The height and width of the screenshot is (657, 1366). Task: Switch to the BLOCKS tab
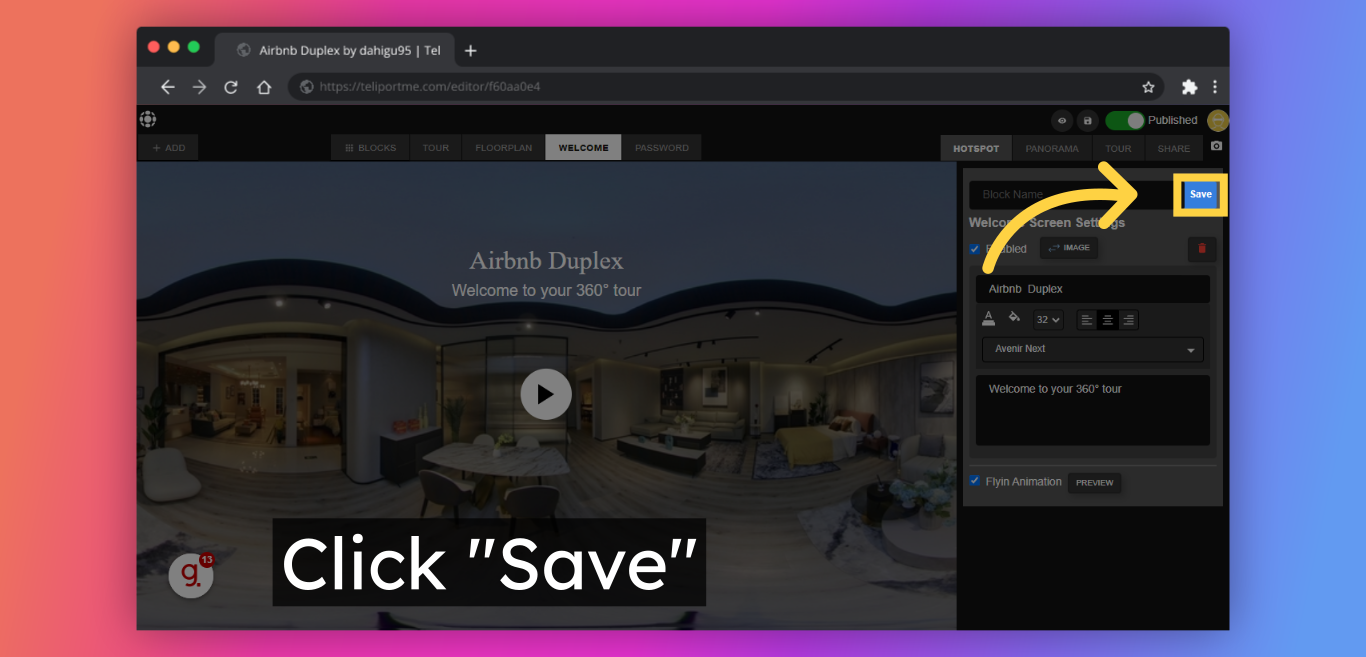tap(370, 148)
